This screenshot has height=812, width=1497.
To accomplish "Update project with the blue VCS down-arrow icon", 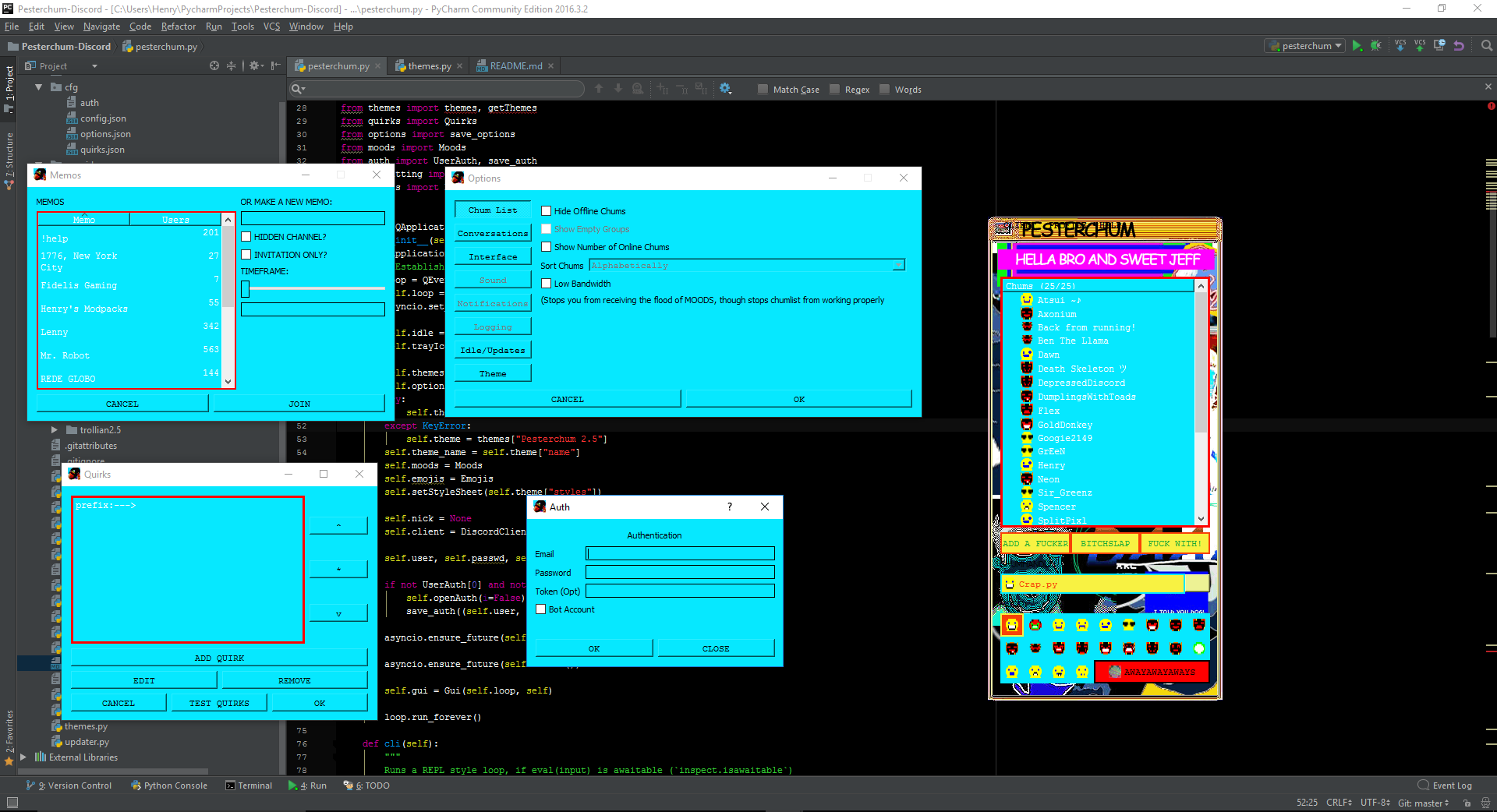I will 1400,46.
